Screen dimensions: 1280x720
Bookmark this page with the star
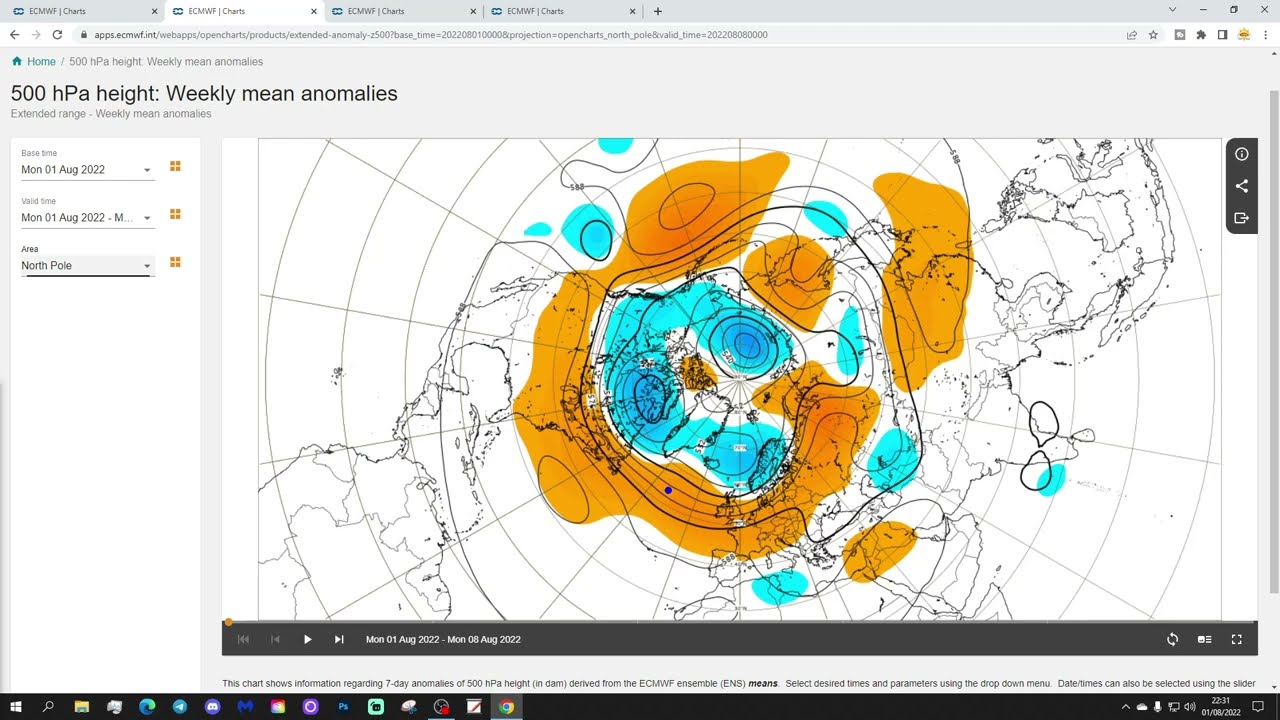(1153, 34)
